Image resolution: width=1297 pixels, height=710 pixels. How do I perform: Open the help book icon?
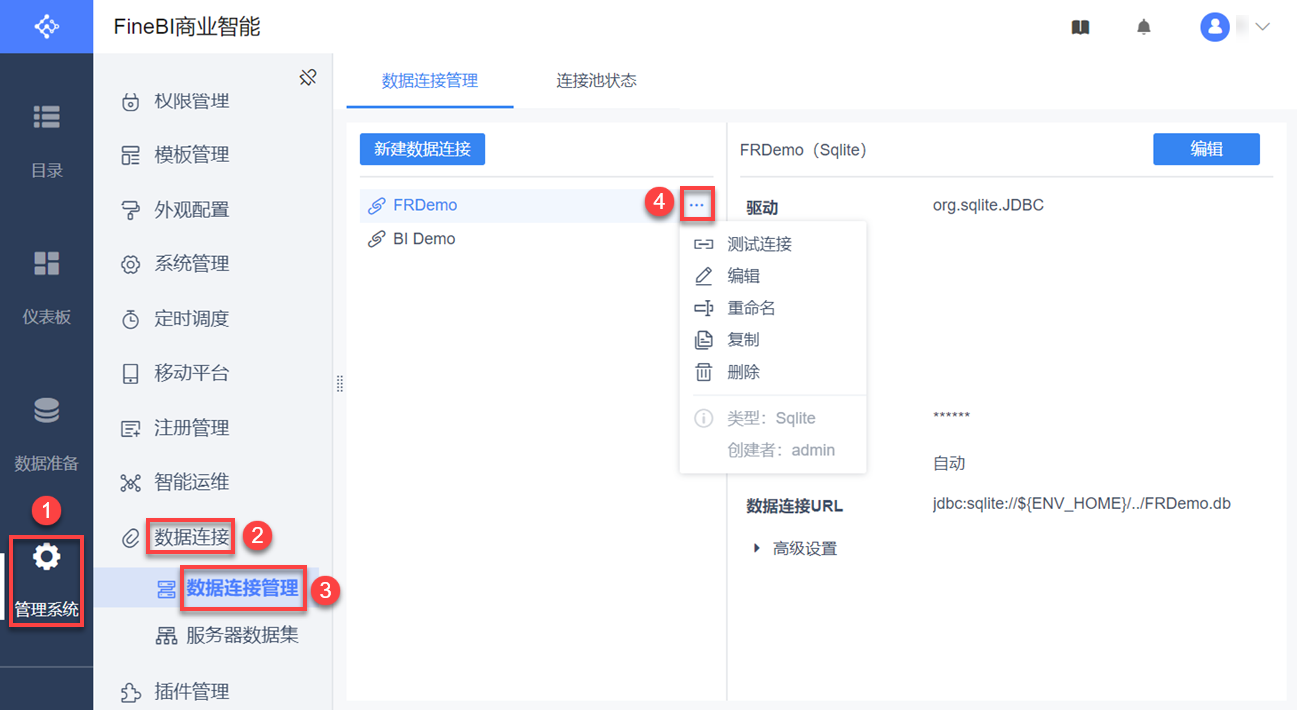1080,27
